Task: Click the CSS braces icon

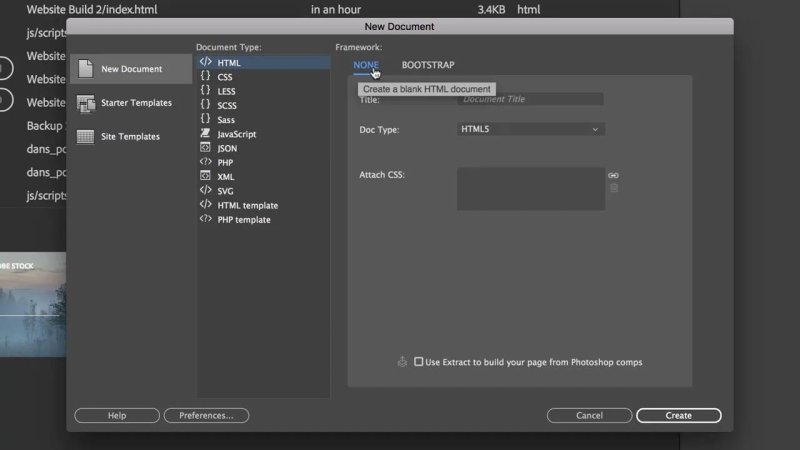Action: [206, 76]
